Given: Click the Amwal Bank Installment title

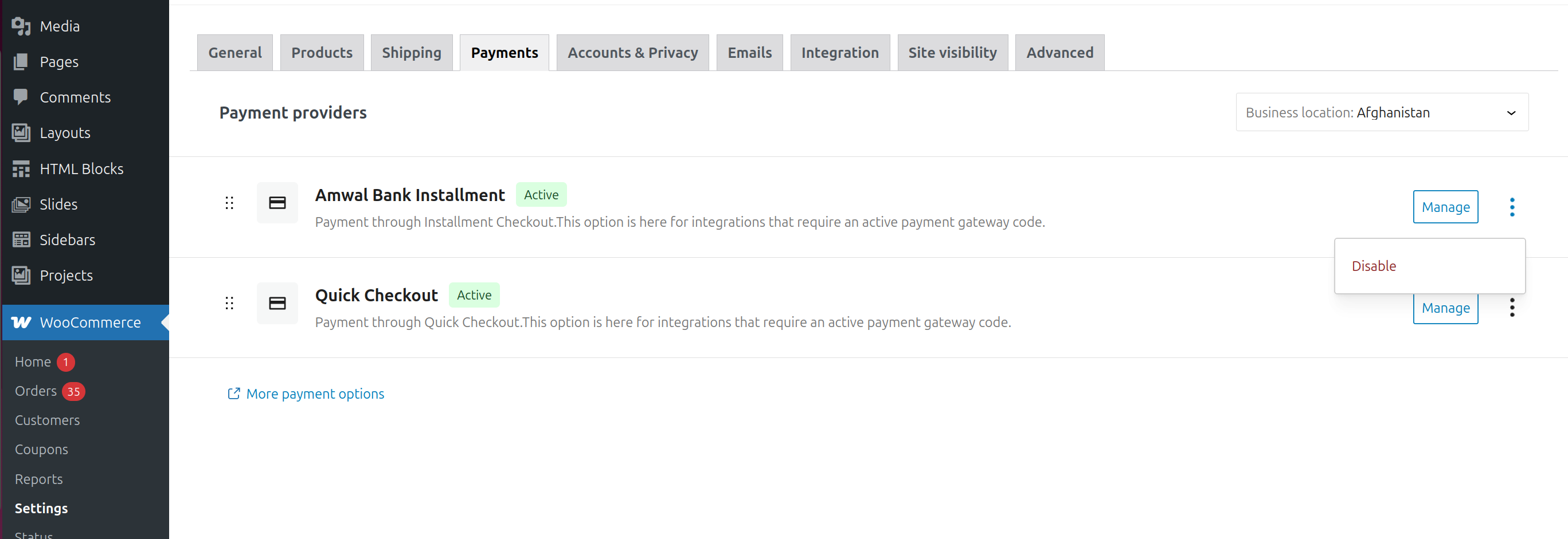Looking at the screenshot, I should [x=410, y=195].
